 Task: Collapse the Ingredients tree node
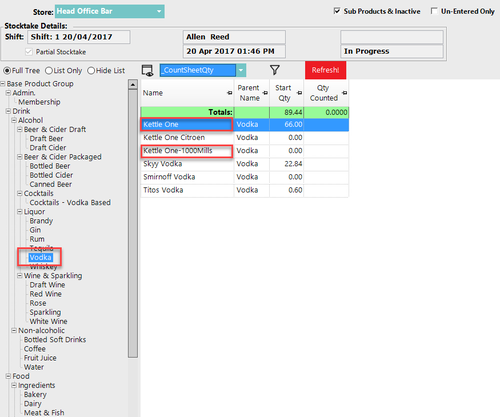pyautogui.click(x=14, y=385)
